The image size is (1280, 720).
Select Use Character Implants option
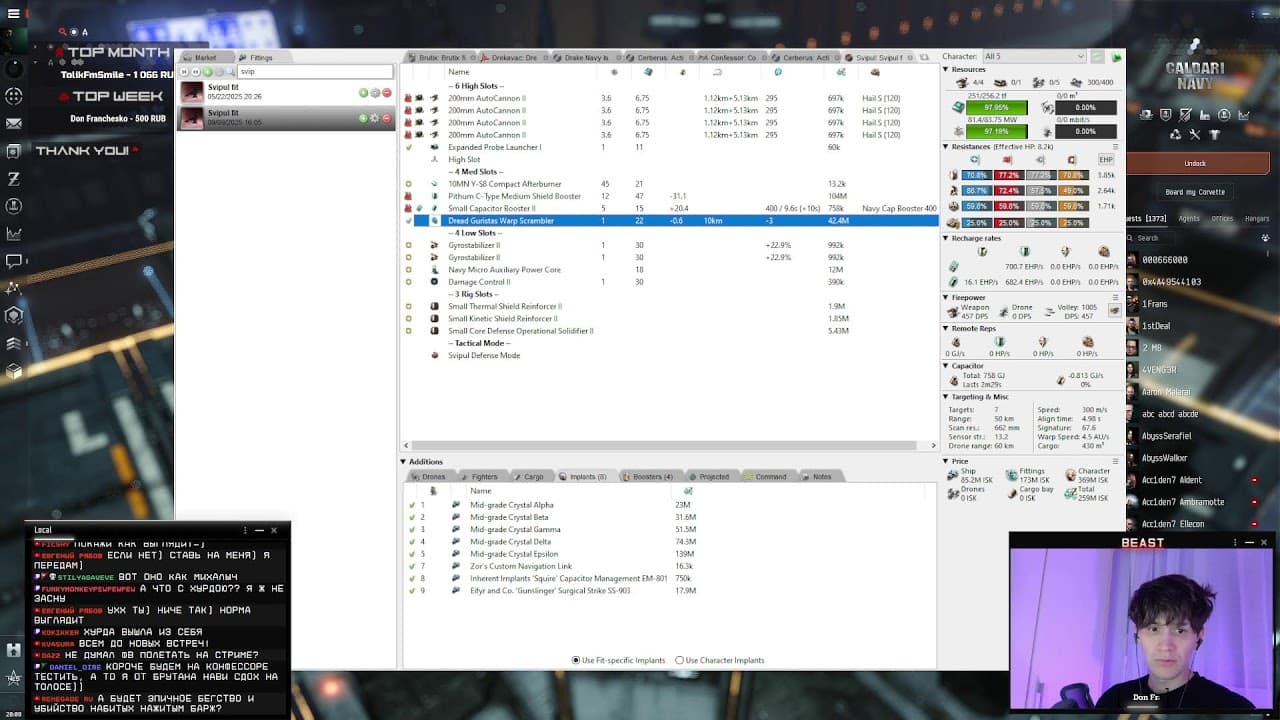tap(719, 660)
